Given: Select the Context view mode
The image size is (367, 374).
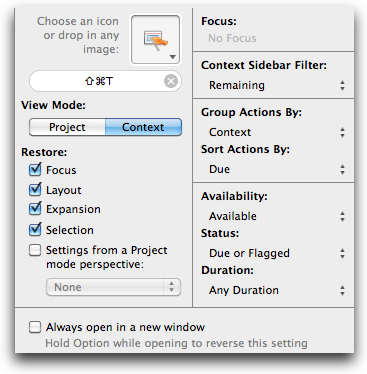Looking at the screenshot, I should [143, 127].
